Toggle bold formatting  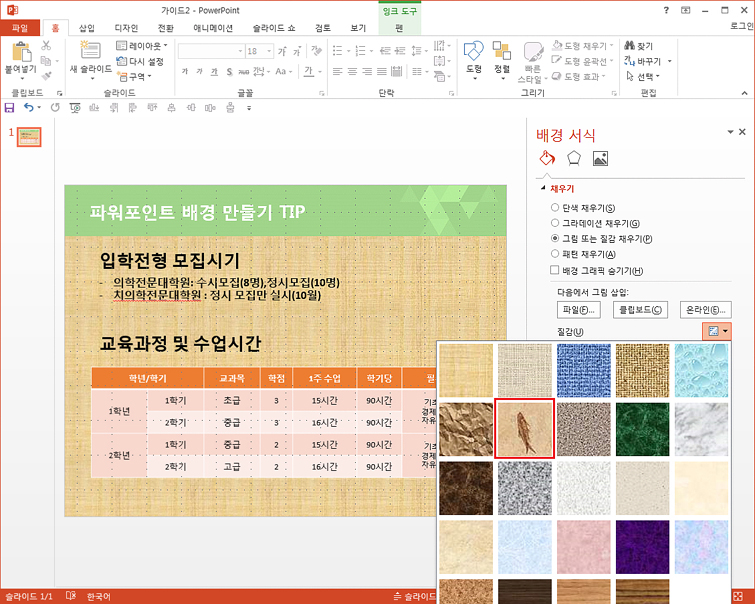[x=184, y=72]
